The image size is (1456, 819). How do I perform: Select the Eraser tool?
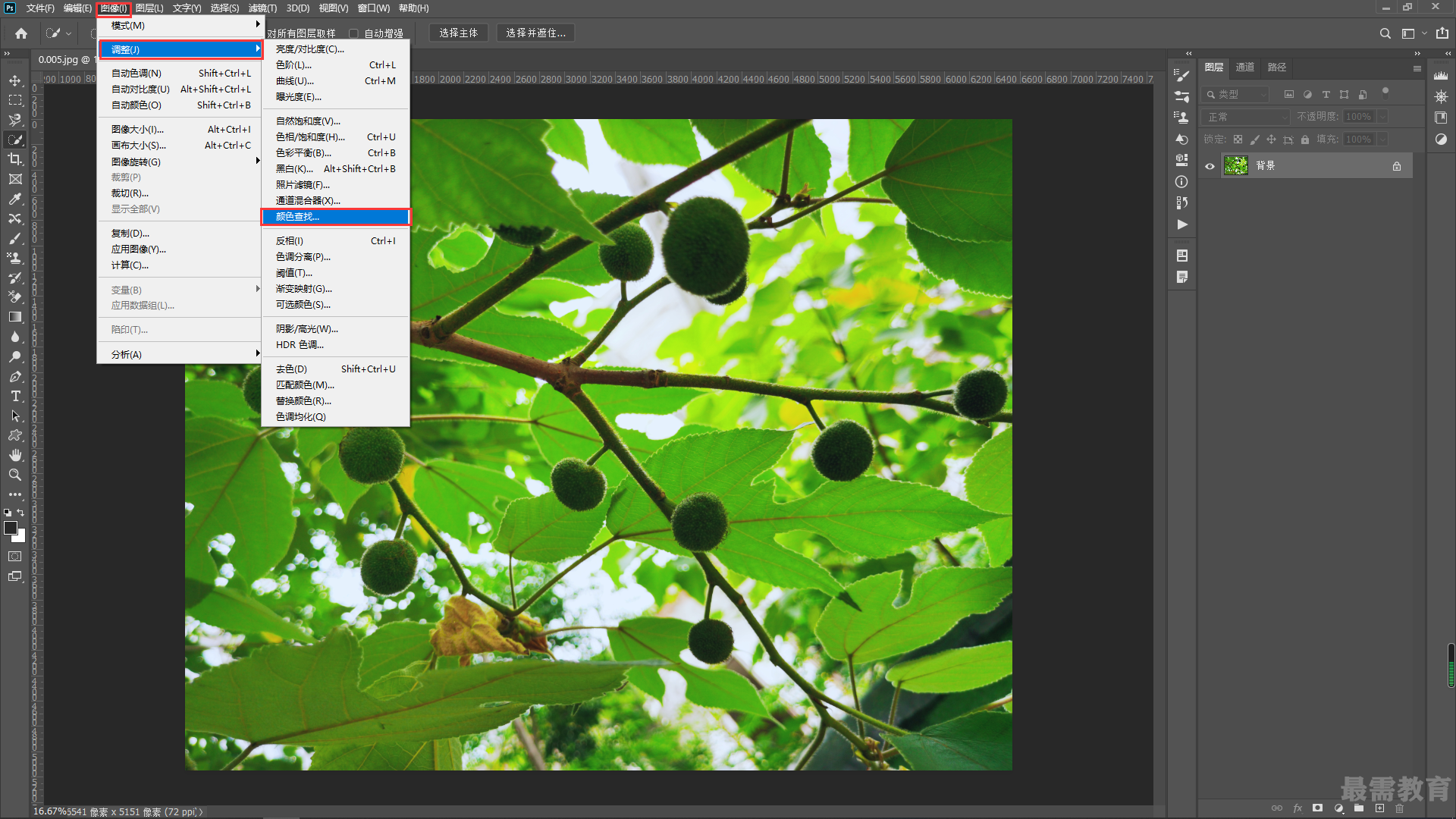click(x=15, y=297)
